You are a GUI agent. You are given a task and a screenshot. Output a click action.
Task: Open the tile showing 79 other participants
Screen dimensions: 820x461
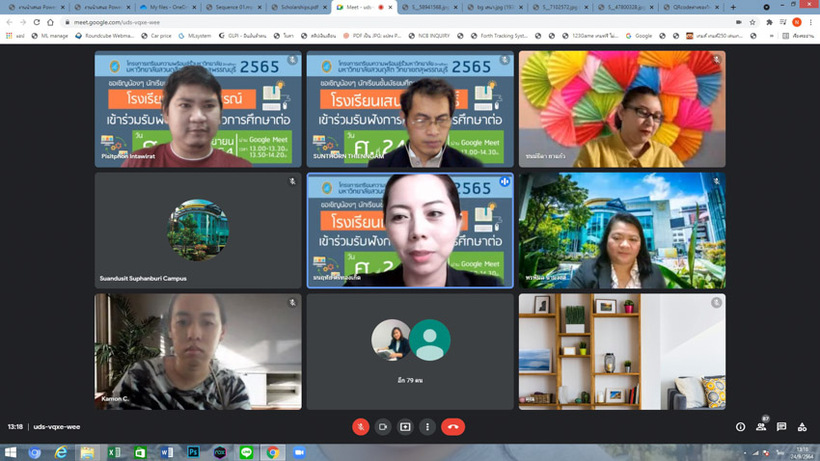point(410,351)
